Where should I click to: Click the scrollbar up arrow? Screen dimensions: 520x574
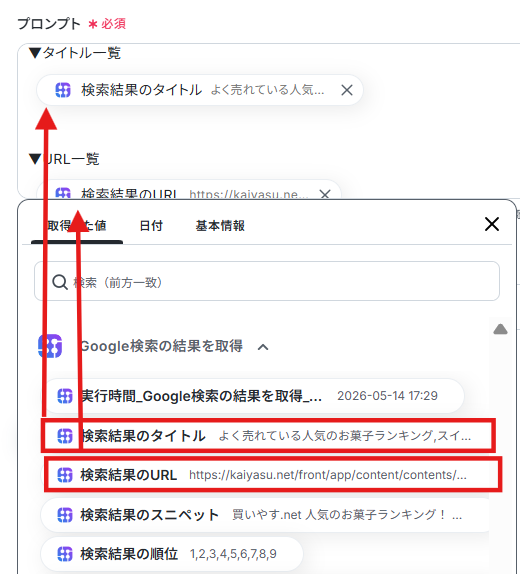click(500, 329)
